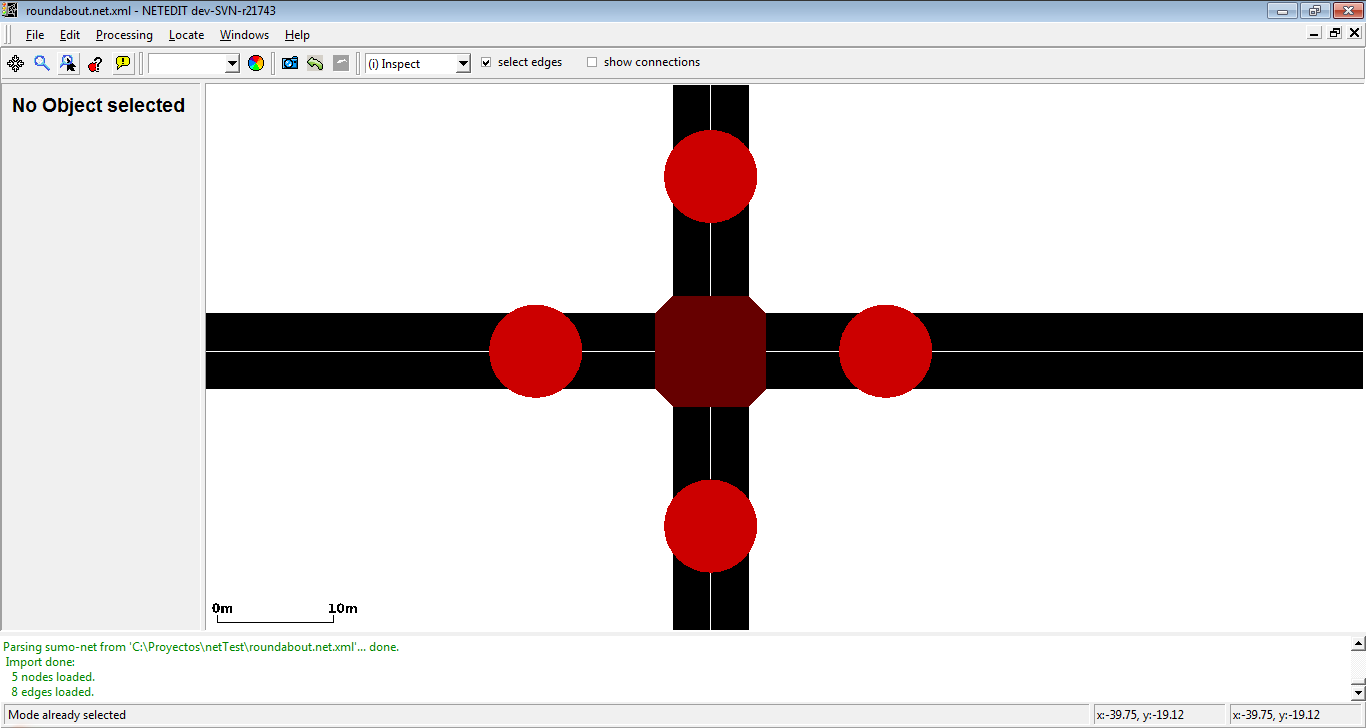The height and width of the screenshot is (728, 1366).
Task: Open the Inspect mode dropdown
Action: pos(462,64)
